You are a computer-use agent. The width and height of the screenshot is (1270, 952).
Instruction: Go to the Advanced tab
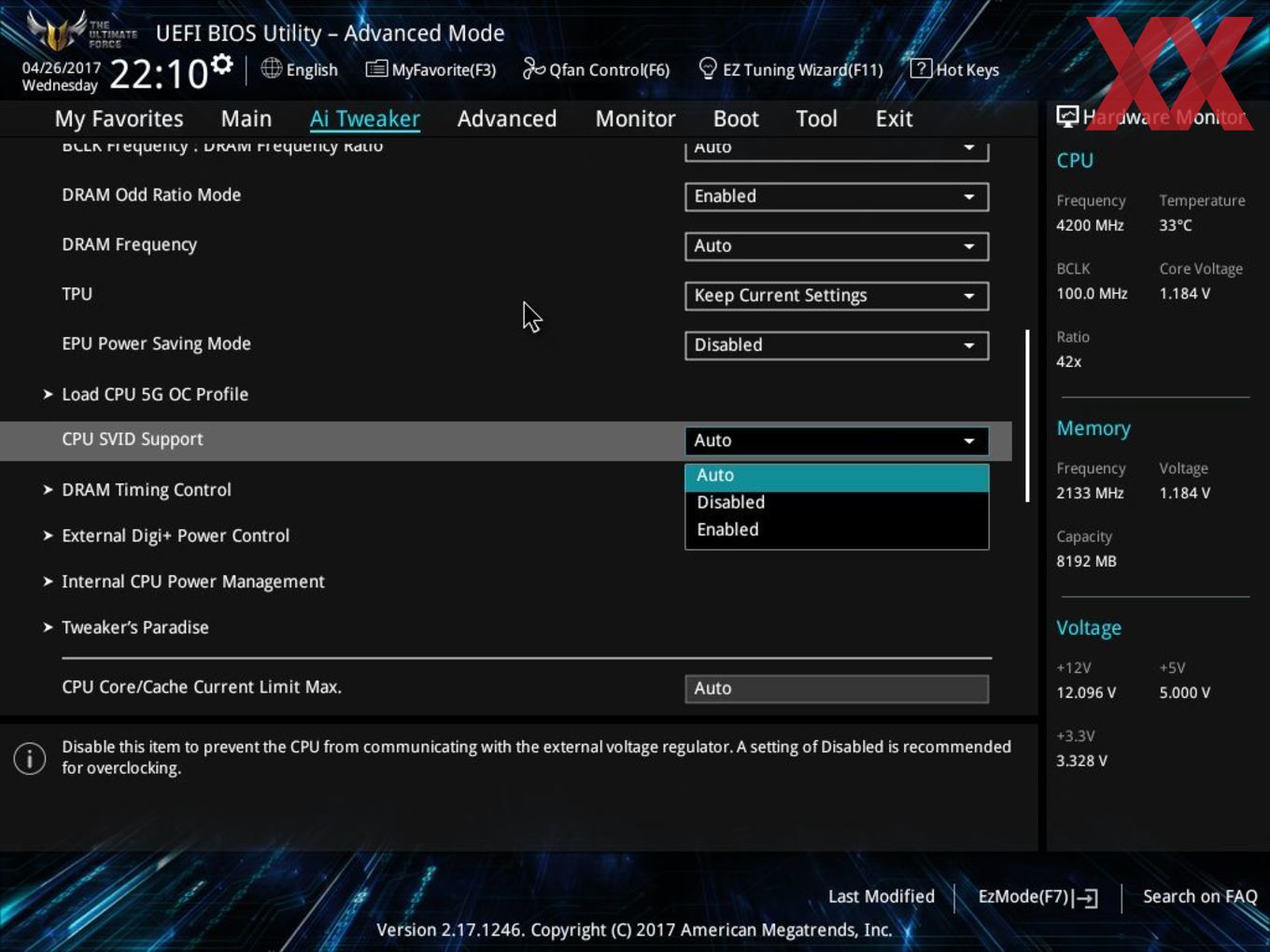(507, 119)
